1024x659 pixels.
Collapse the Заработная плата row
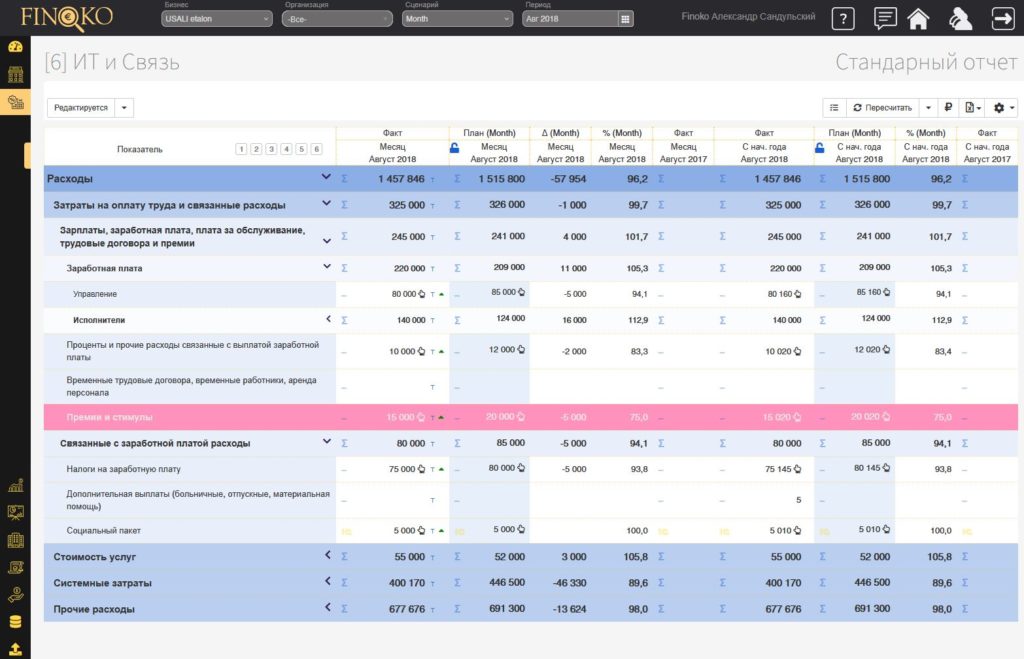tap(326, 267)
